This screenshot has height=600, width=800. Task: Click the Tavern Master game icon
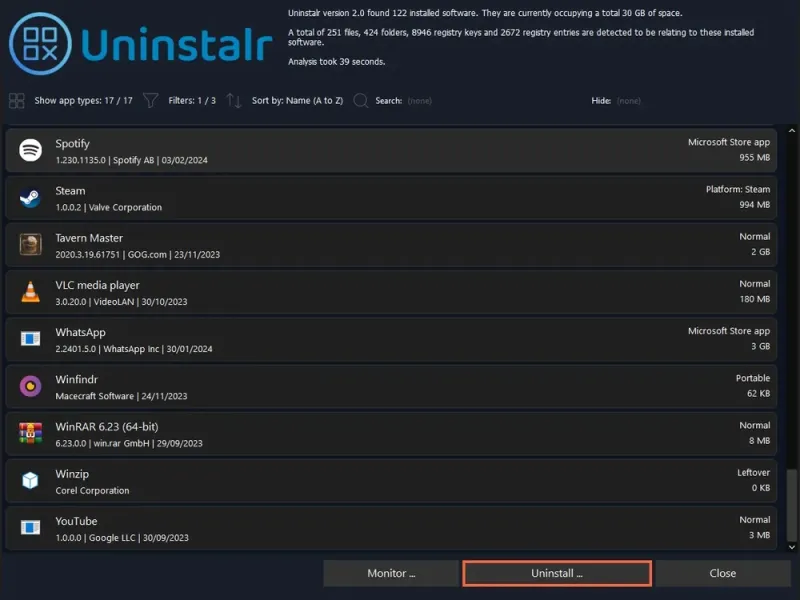tap(31, 244)
